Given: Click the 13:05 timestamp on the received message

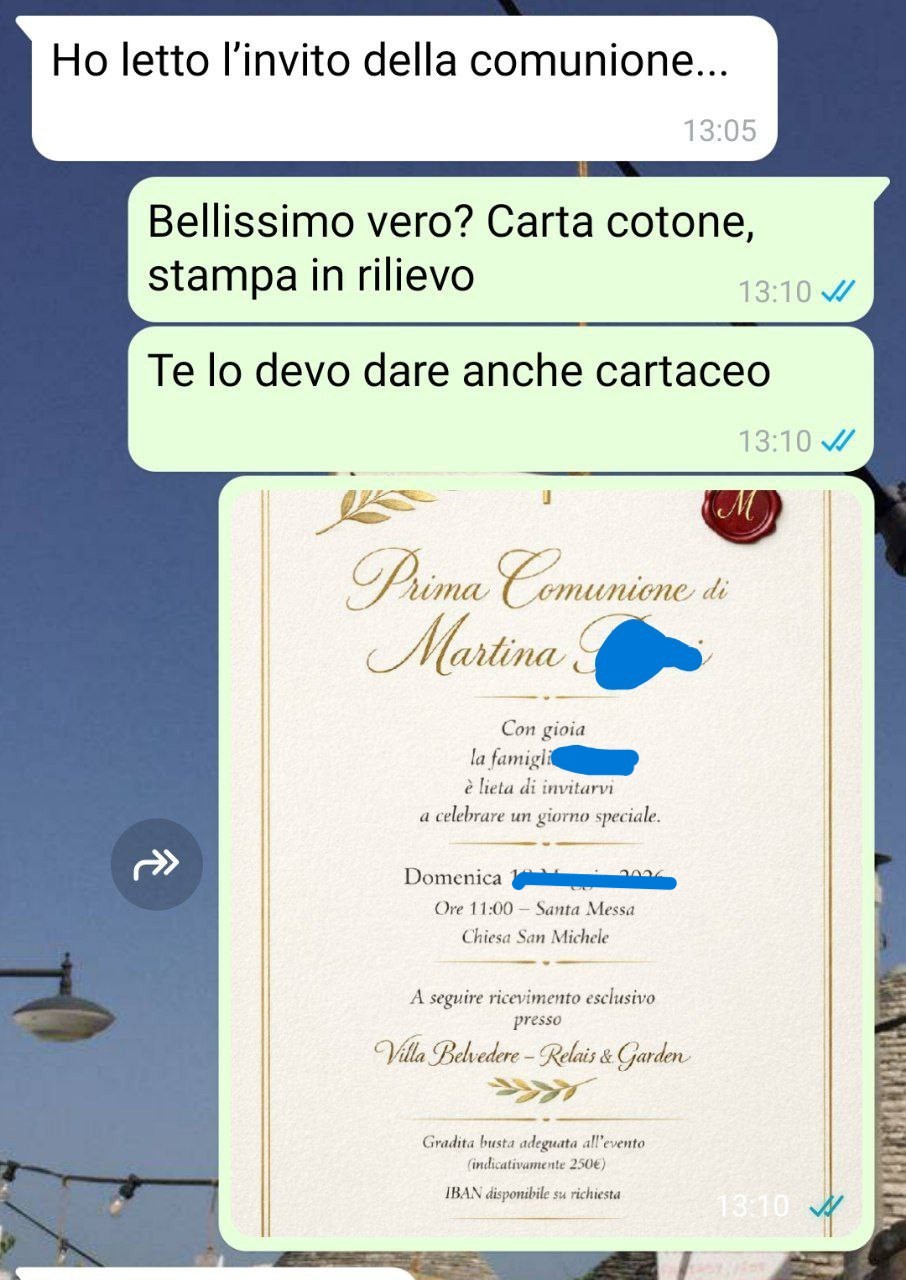Looking at the screenshot, I should (x=720, y=130).
